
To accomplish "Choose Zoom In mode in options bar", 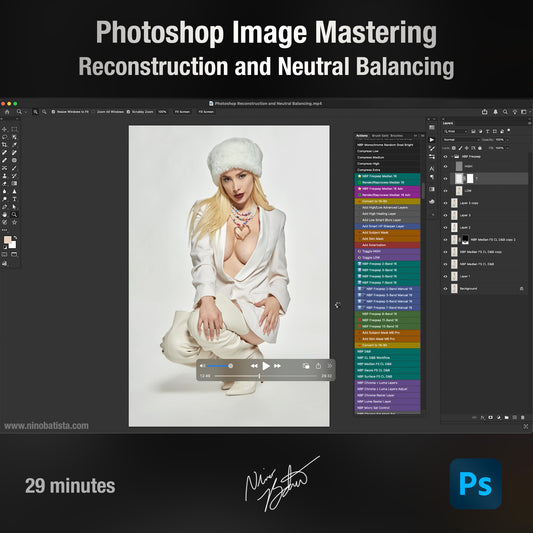I will click(35, 112).
